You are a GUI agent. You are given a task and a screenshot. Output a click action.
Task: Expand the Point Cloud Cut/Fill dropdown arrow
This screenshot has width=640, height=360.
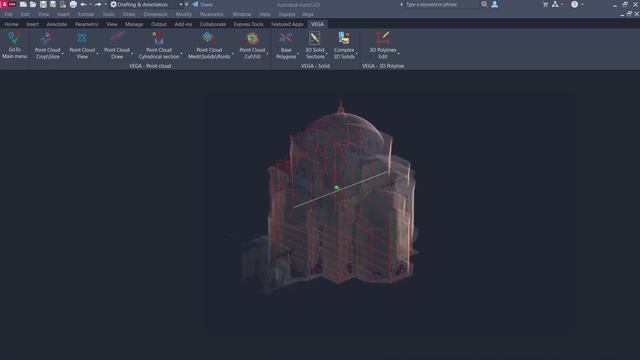(268, 53)
